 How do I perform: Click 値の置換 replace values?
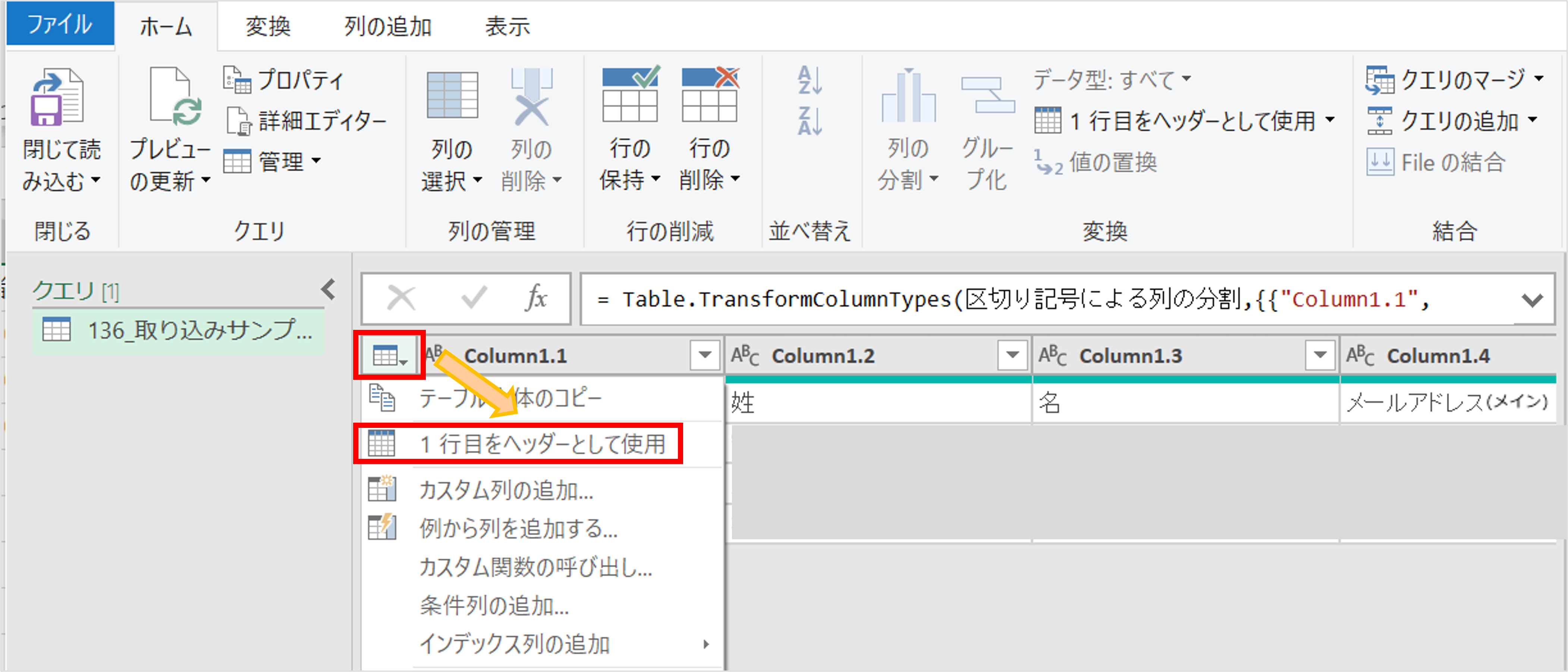point(1096,163)
